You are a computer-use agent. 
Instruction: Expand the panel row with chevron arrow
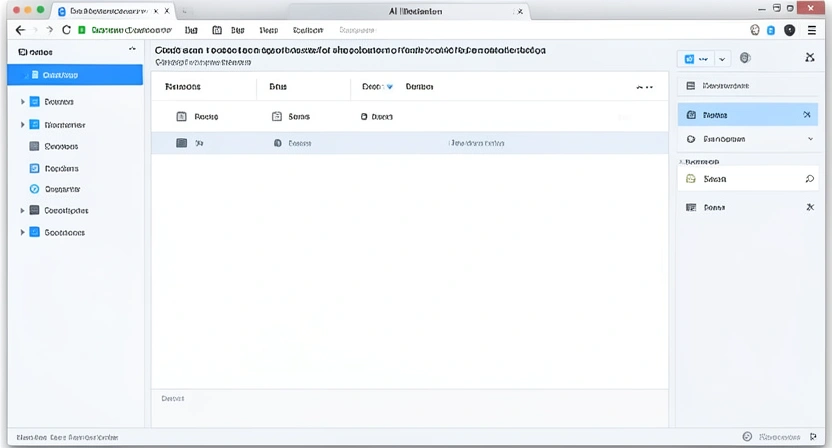(x=810, y=139)
